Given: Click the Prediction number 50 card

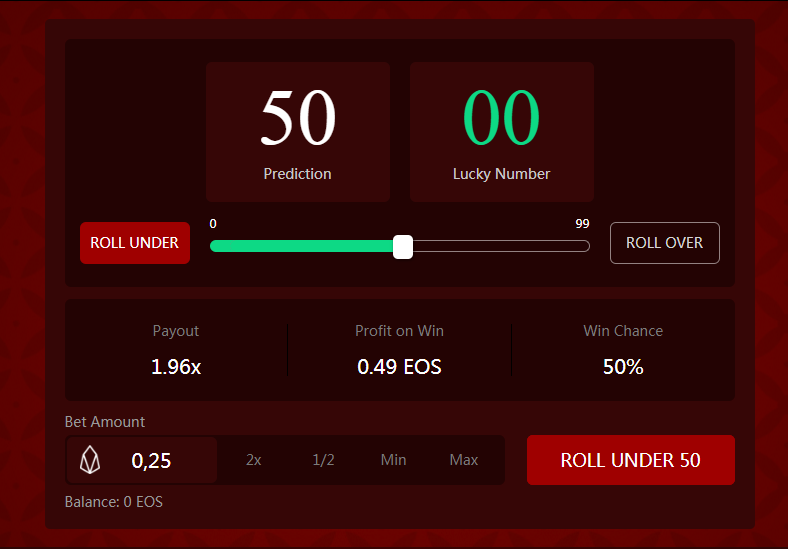Looking at the screenshot, I should 298,132.
